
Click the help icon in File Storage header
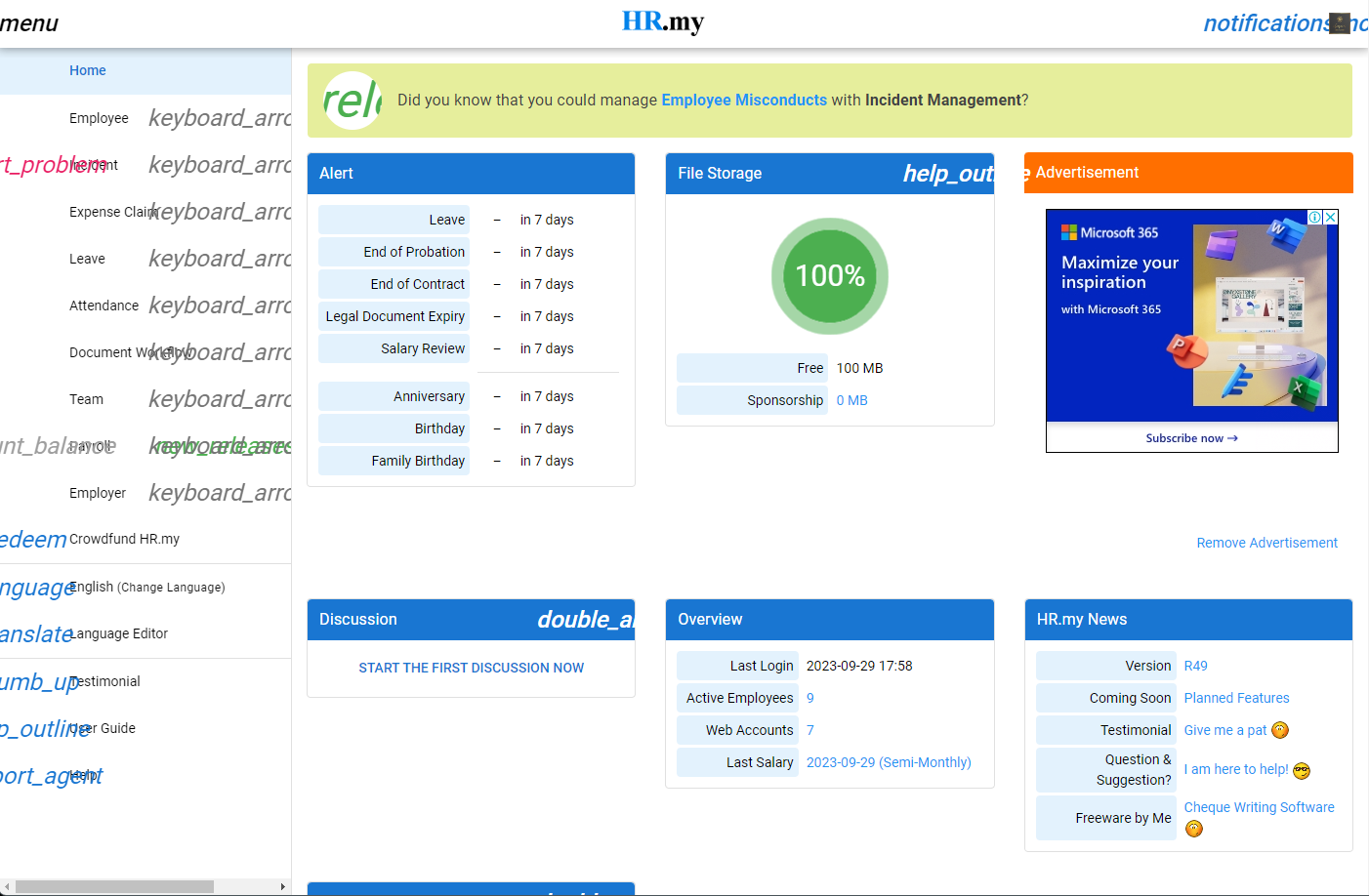click(x=947, y=174)
